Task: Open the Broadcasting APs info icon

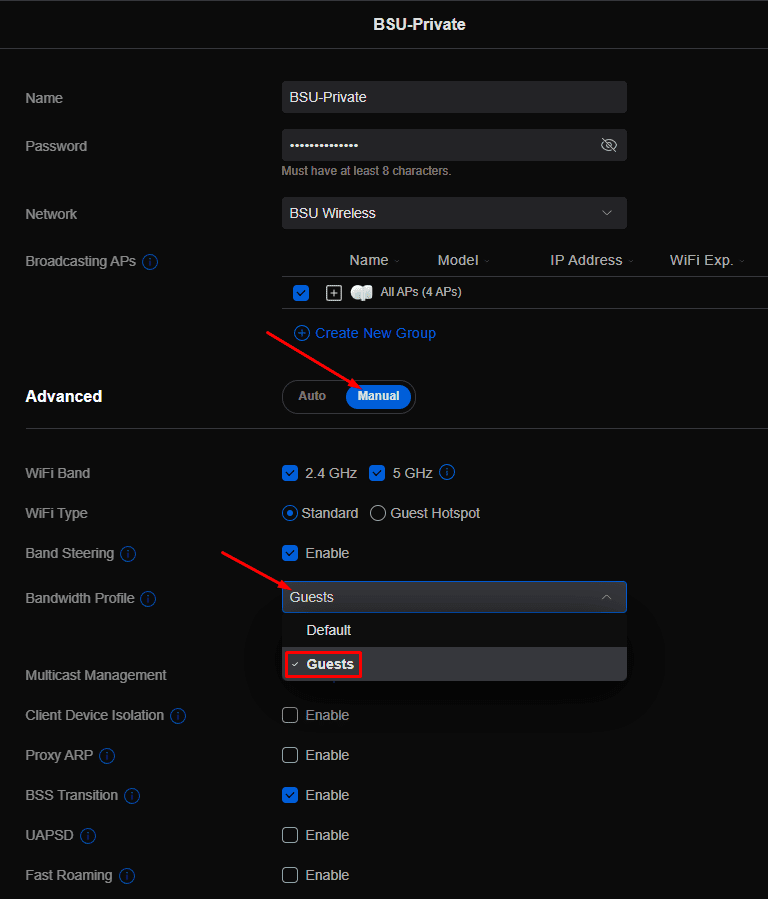Action: click(150, 262)
